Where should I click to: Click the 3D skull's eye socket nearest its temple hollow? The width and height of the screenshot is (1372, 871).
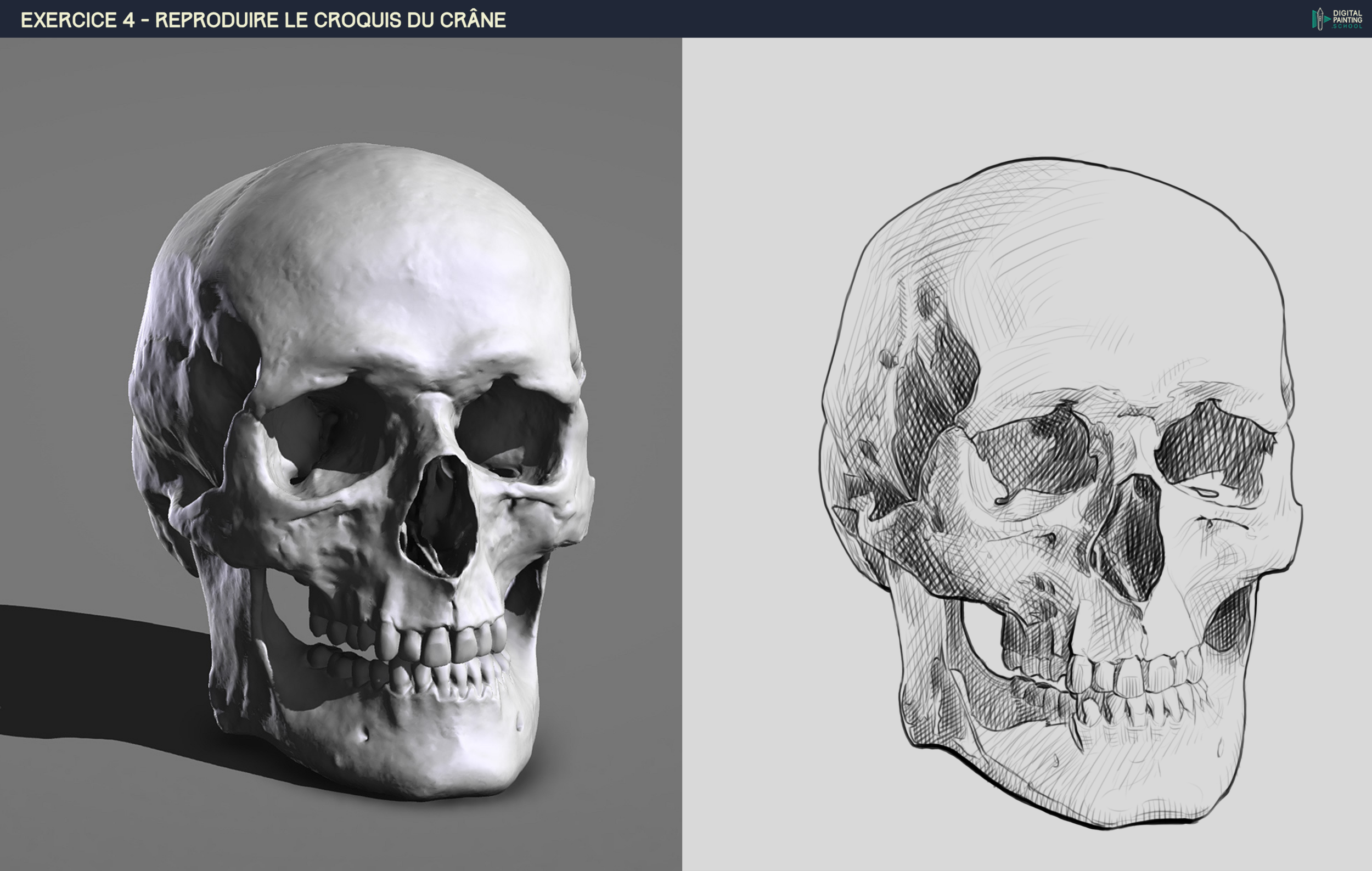pos(330,433)
